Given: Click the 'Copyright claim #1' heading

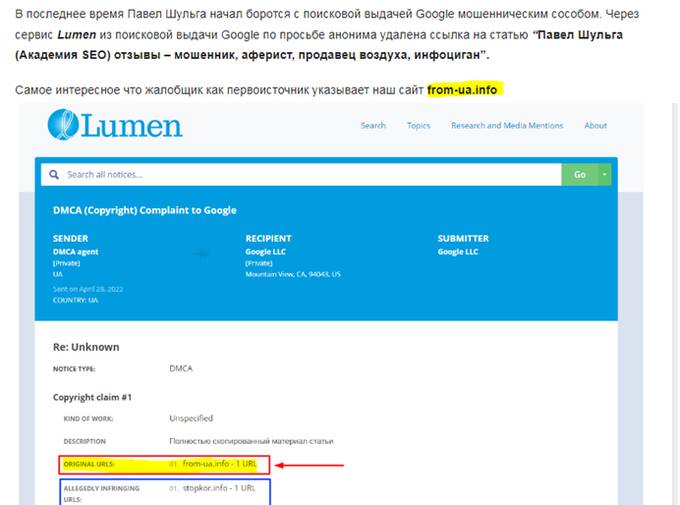Looking at the screenshot, I should 92,397.
